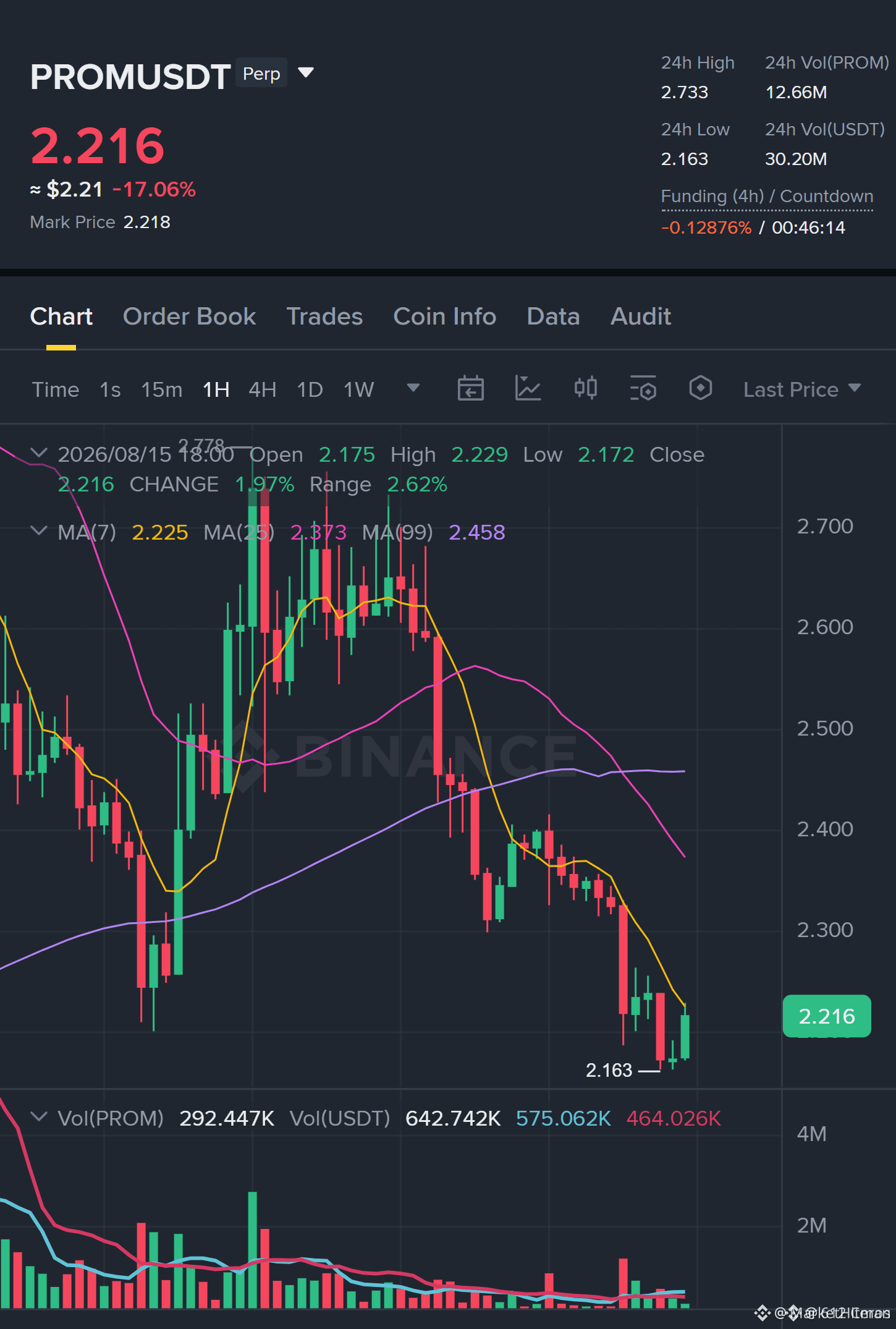
Task: Tap the MA(7) 2.225 value
Action: click(x=160, y=532)
